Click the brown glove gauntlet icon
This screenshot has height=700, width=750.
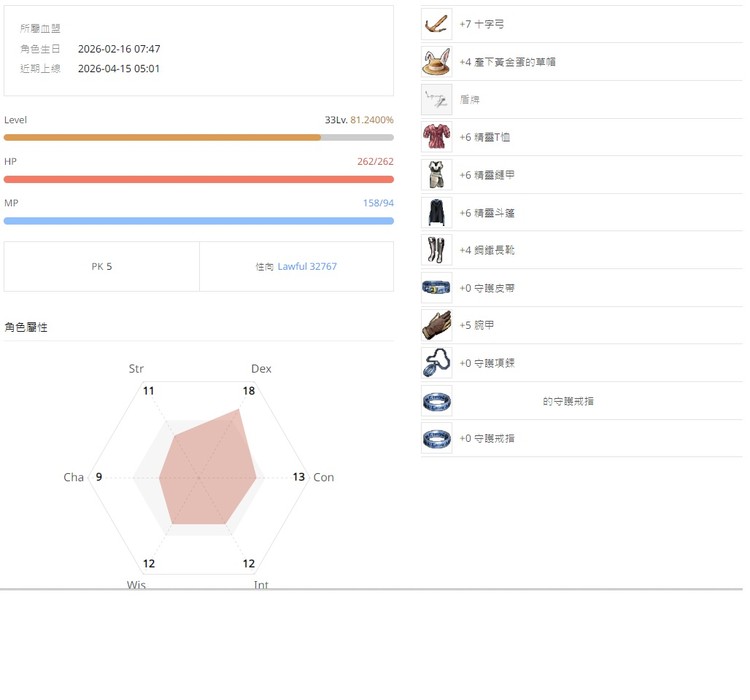point(436,325)
